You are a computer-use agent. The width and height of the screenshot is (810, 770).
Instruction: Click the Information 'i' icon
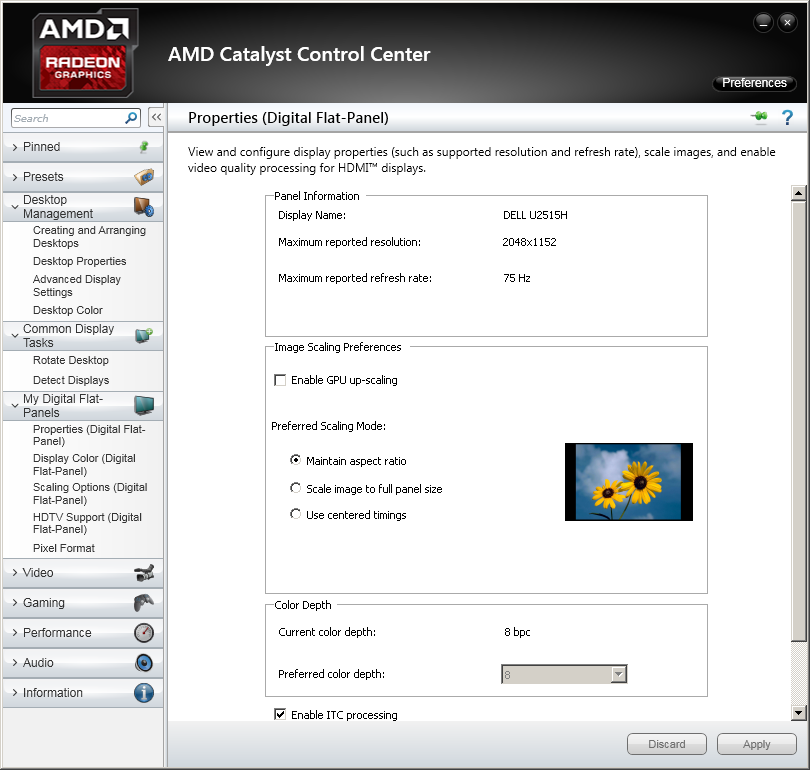tap(144, 693)
